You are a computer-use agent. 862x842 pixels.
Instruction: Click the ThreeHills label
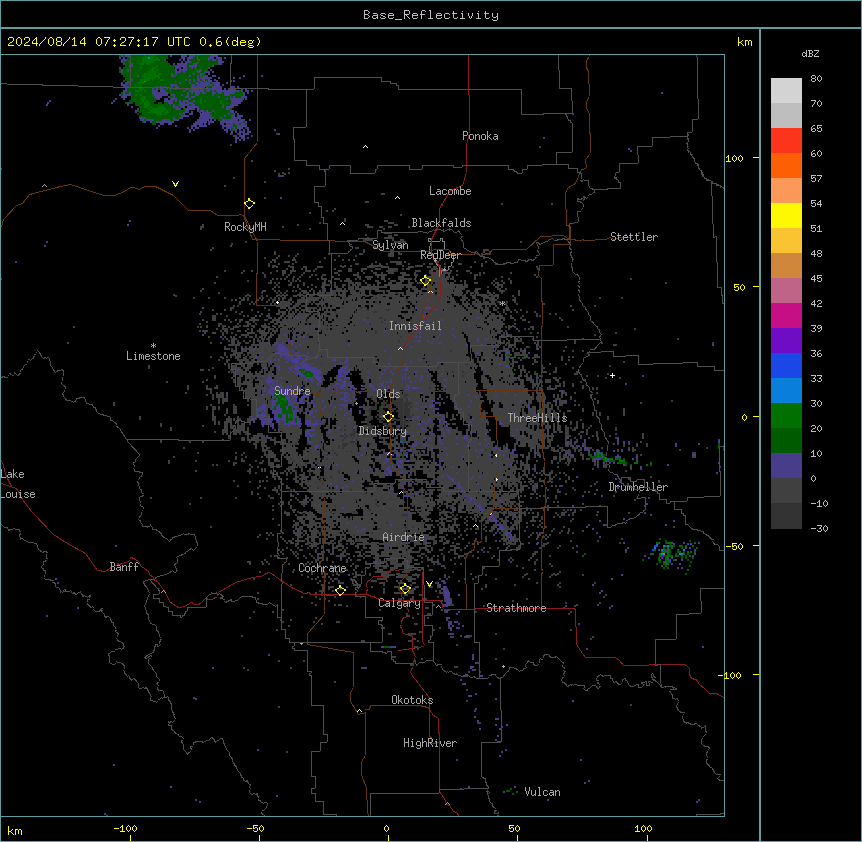point(537,418)
